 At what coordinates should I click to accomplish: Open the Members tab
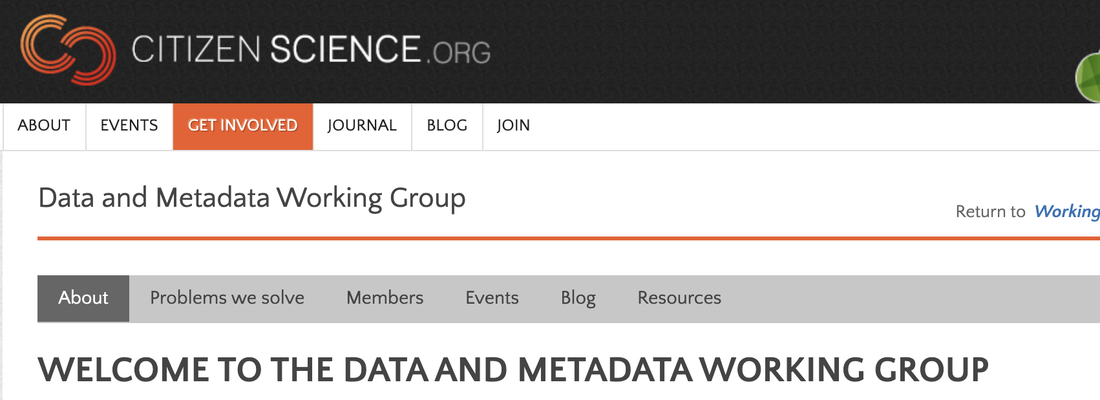(385, 298)
